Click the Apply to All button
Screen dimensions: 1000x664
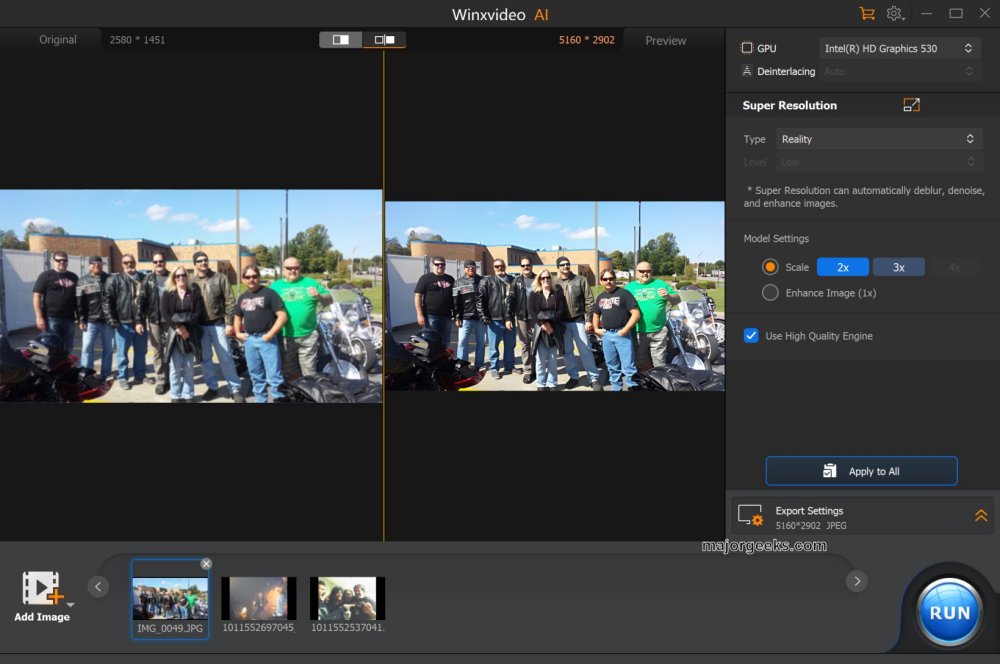pos(861,471)
